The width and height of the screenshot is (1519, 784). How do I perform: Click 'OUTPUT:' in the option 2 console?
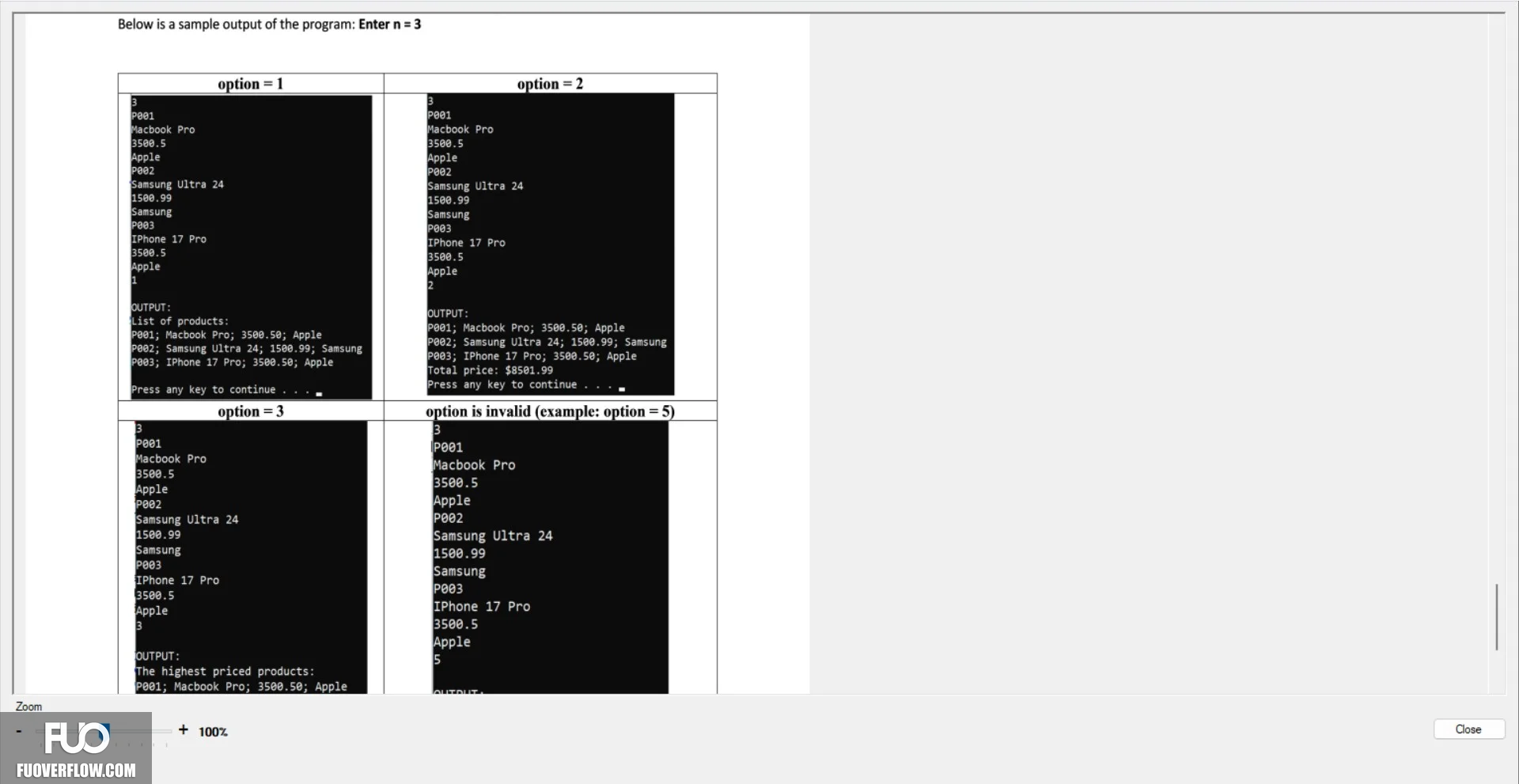pyautogui.click(x=448, y=313)
